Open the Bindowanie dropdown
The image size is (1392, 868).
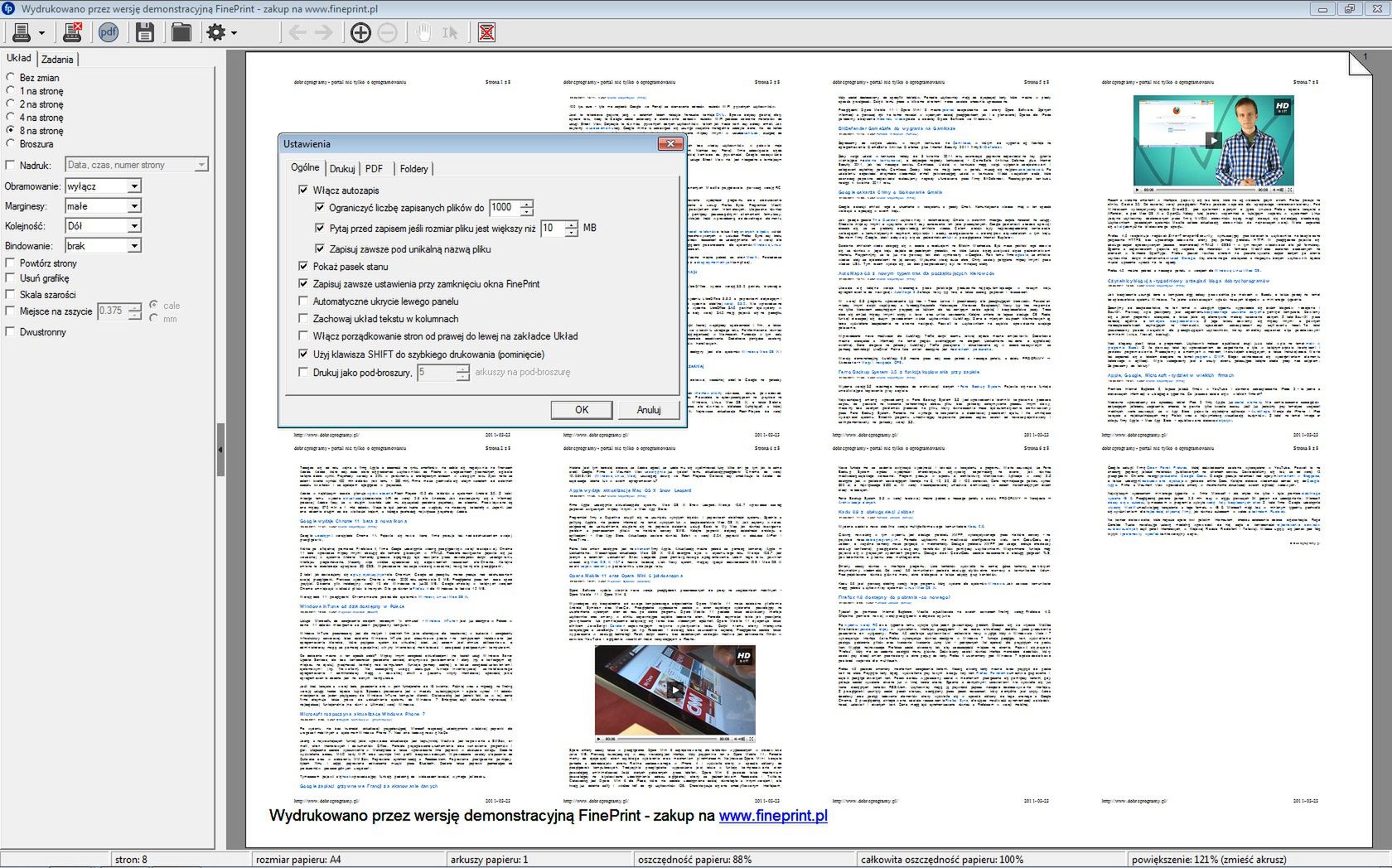pos(133,246)
